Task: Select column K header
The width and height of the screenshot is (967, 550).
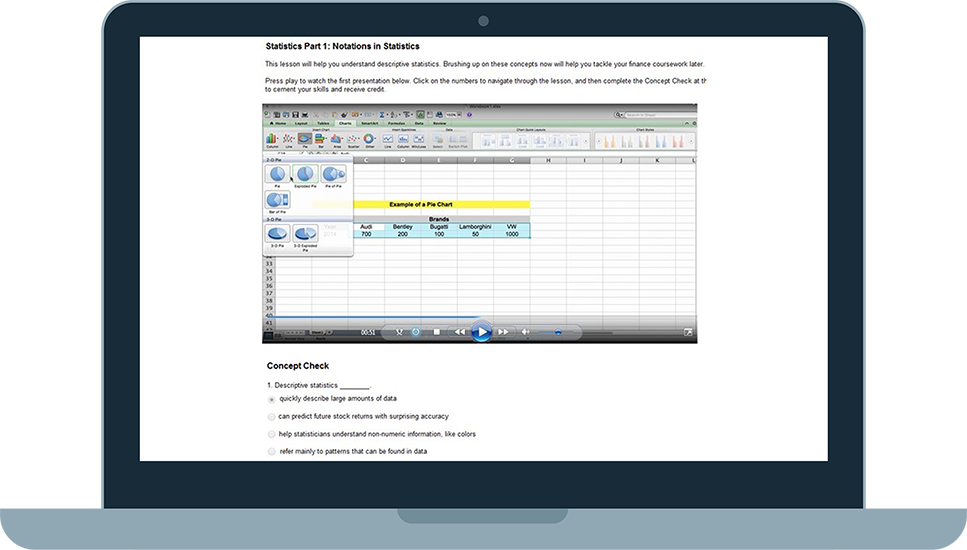Action: (x=657, y=160)
